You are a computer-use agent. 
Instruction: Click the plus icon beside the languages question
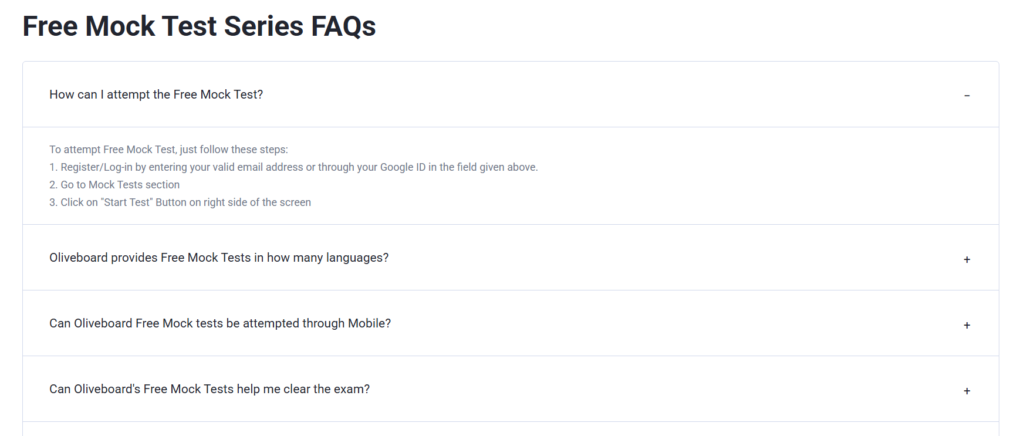(x=966, y=259)
